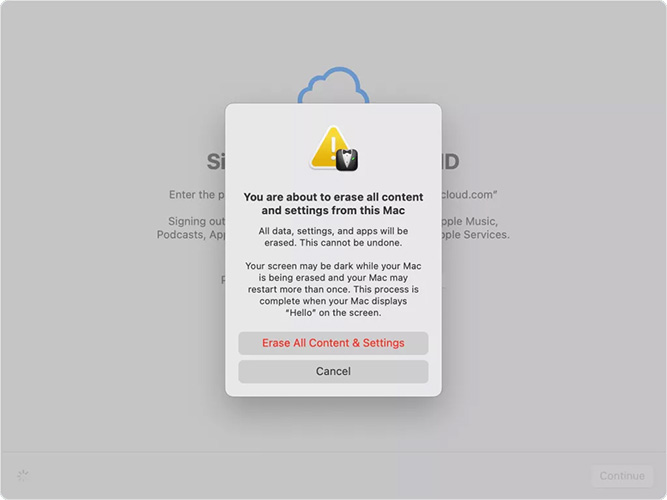The height and width of the screenshot is (500, 667).
Task: Click the "Hello" on the screen line
Action: pos(333,313)
